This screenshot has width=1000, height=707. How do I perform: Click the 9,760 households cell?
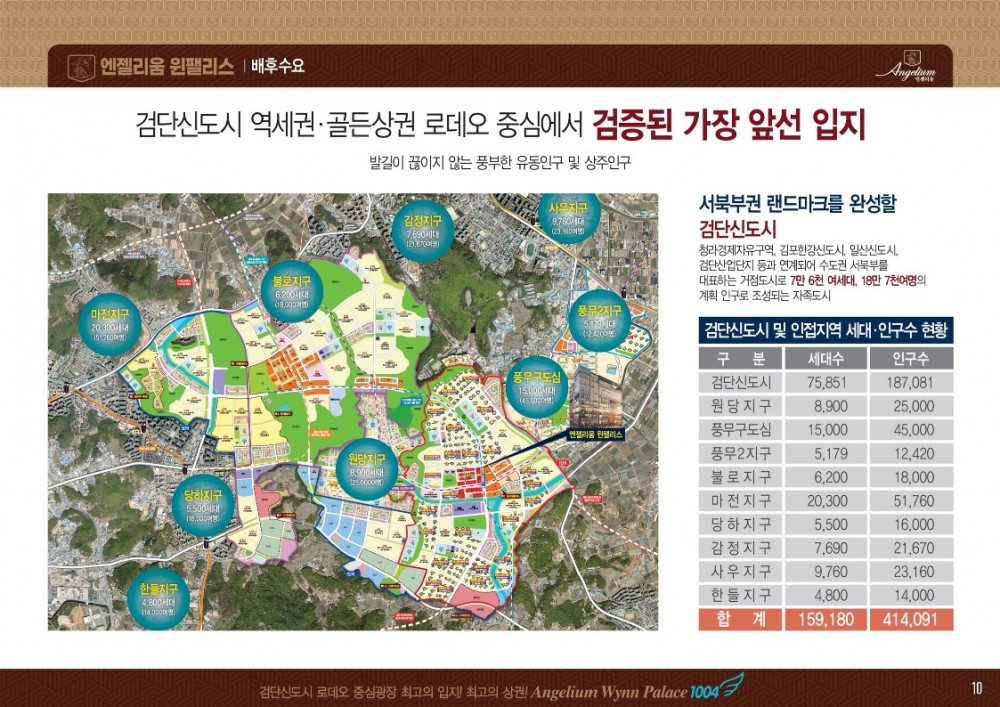click(x=826, y=571)
